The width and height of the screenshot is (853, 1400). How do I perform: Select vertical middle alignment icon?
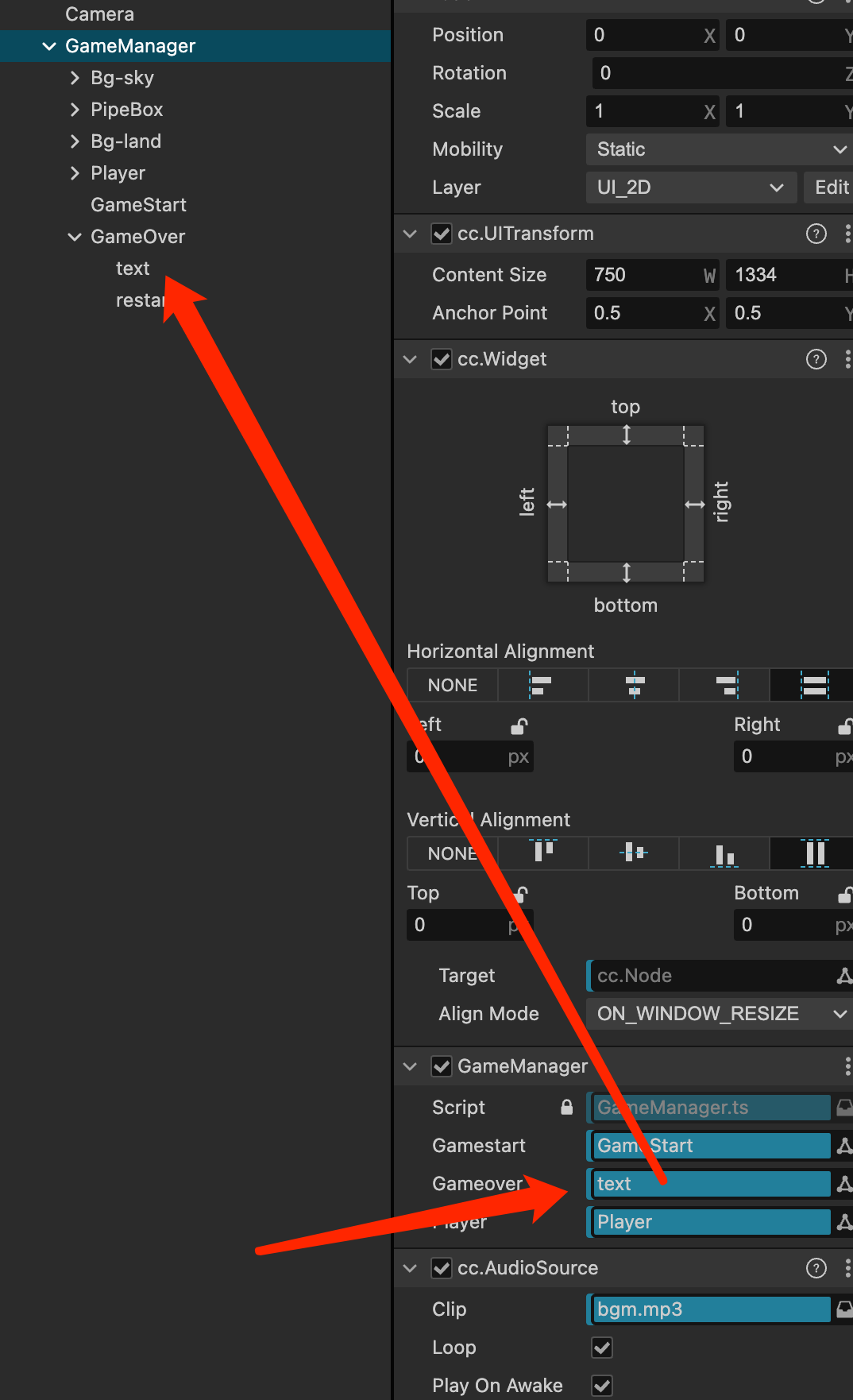click(x=634, y=853)
